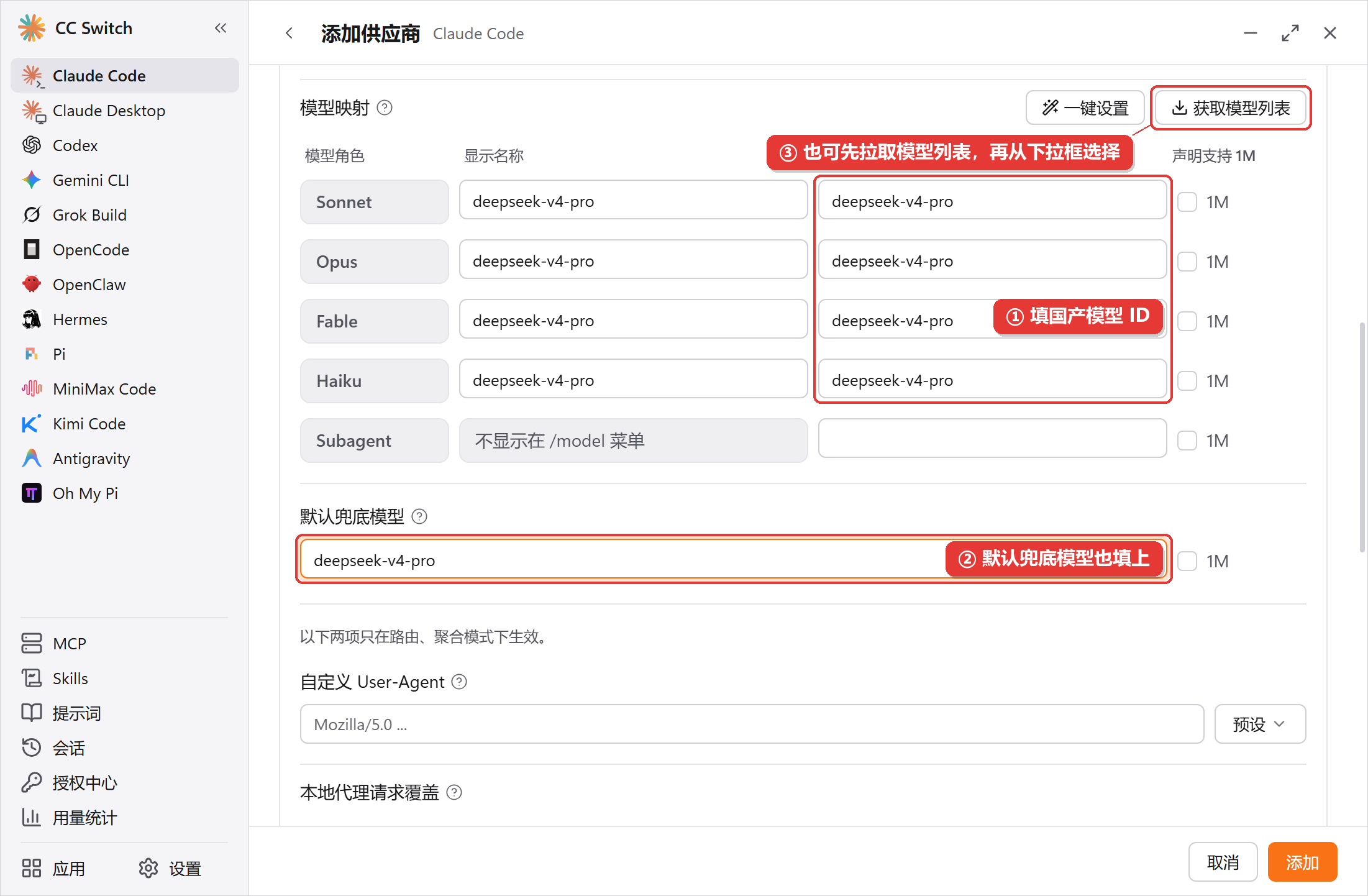
Task: Toggle 1M checkbox for Subagent row
Action: click(x=1187, y=441)
